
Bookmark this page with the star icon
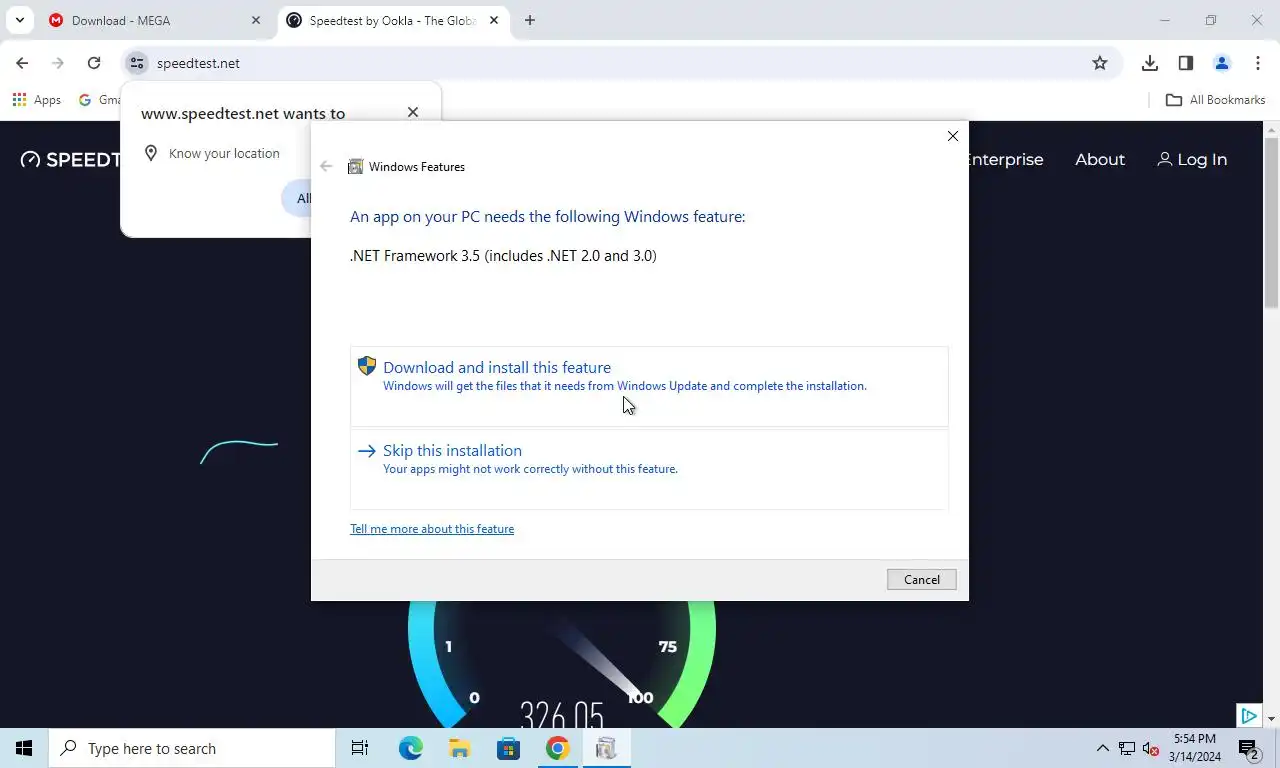1100,63
